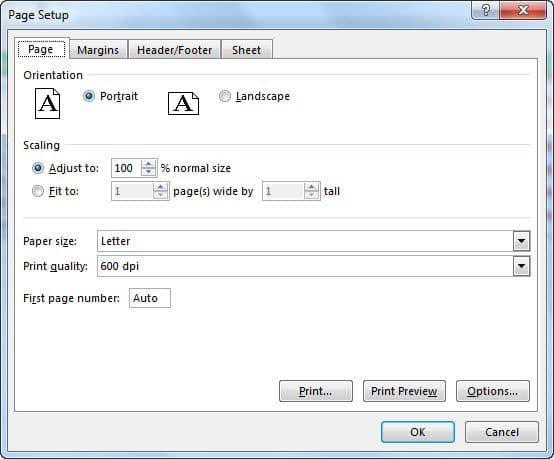The width and height of the screenshot is (554, 459).
Task: Open the Options... button
Action: coord(493,391)
